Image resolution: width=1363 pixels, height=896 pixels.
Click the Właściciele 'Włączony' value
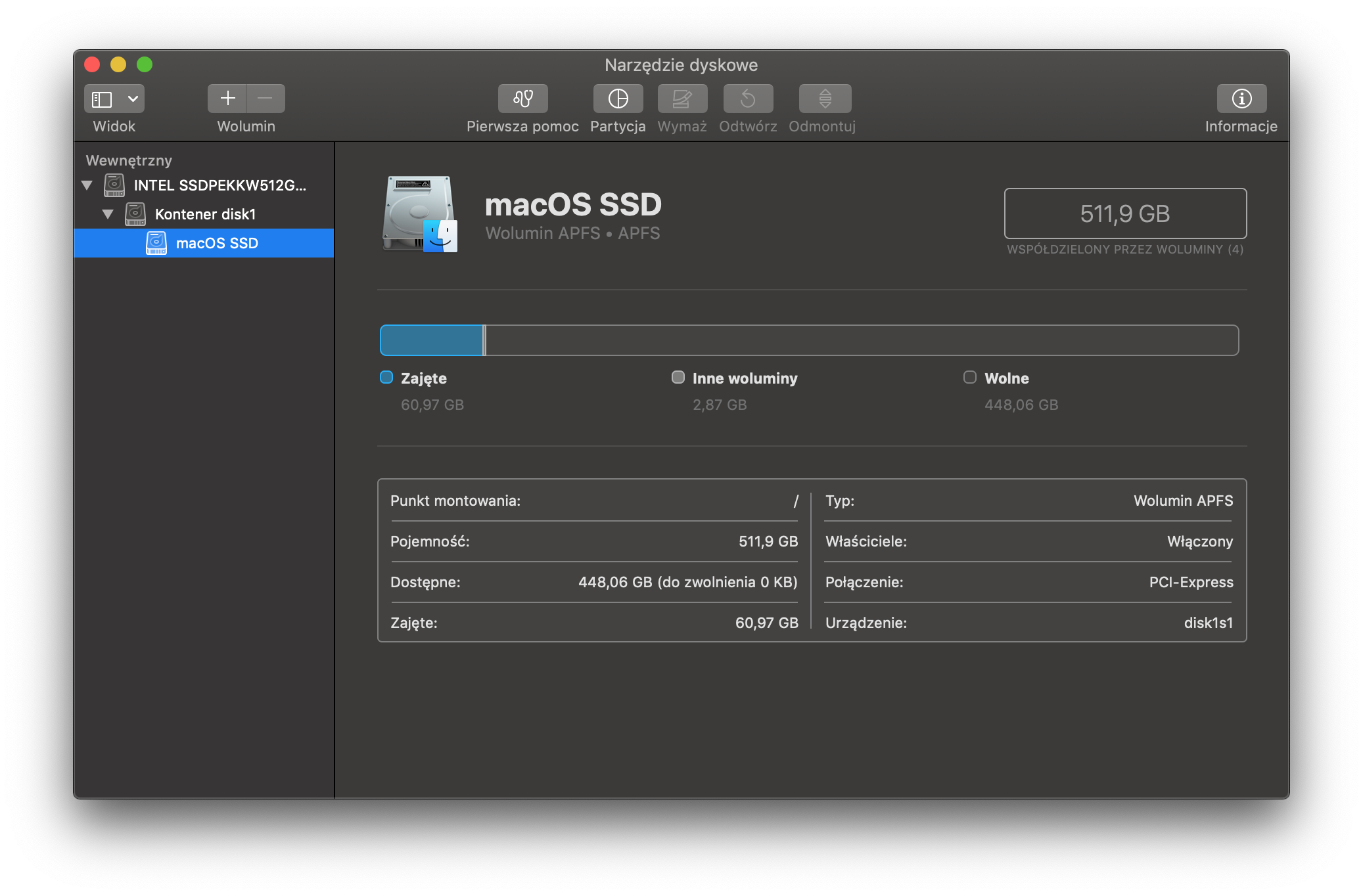point(1200,541)
